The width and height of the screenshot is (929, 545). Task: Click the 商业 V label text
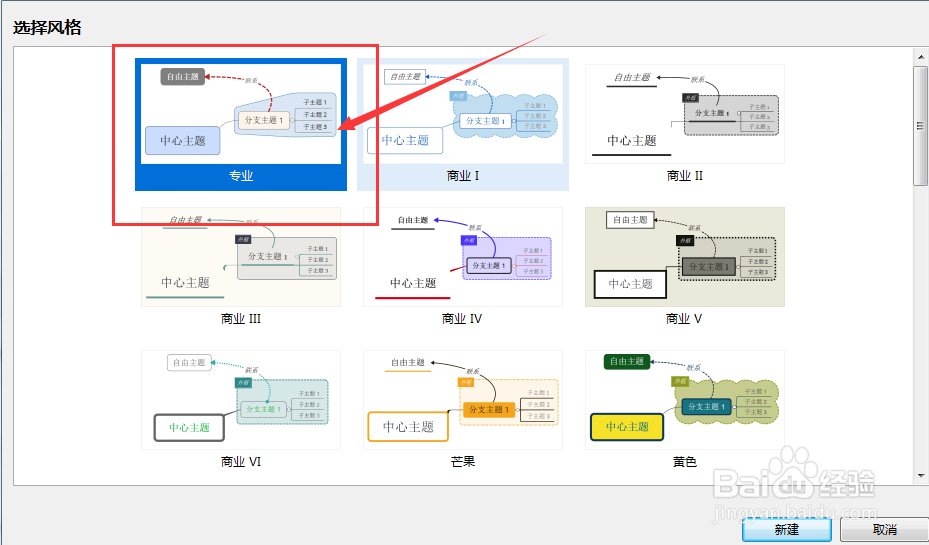tap(684, 319)
